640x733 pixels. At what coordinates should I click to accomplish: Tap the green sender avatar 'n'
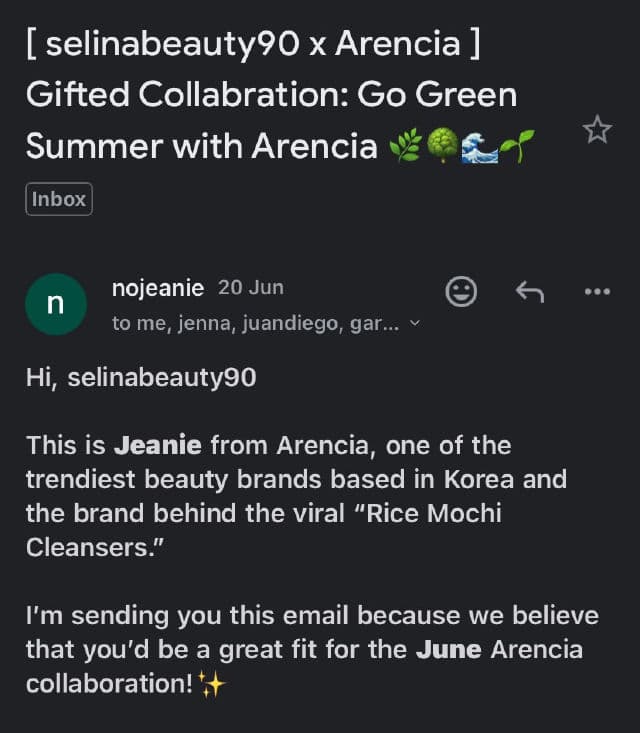[55, 304]
